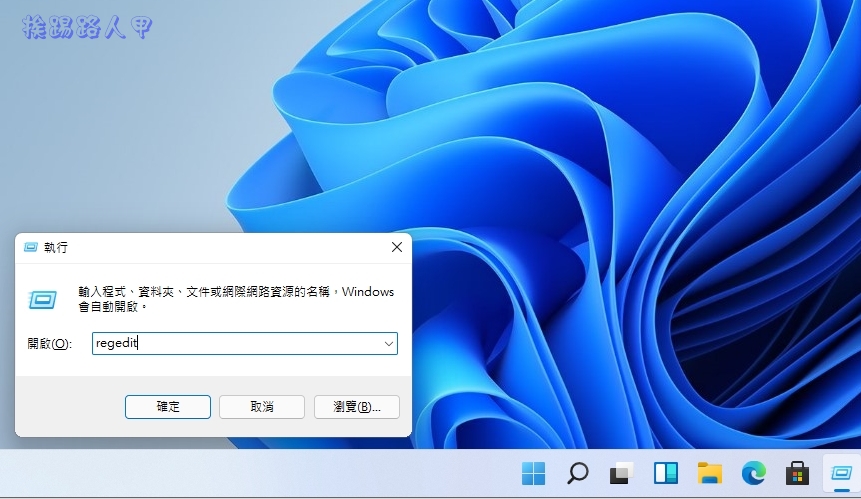Launch Microsoft Edge from taskbar
The image size is (861, 499).
click(x=753, y=473)
